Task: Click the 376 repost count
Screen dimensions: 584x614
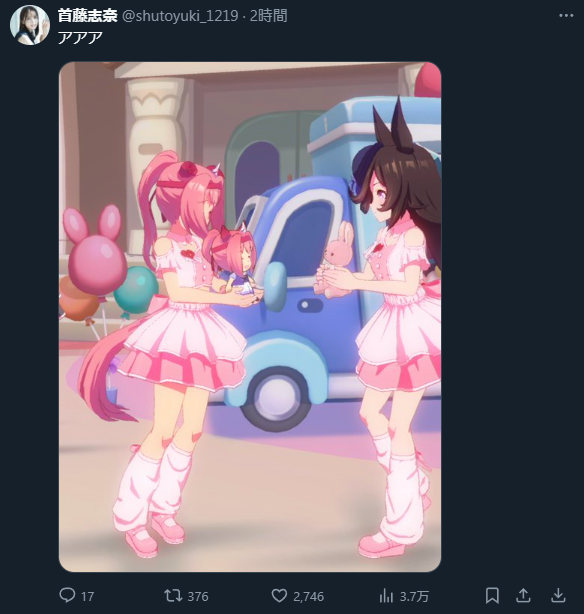Action: (198, 596)
